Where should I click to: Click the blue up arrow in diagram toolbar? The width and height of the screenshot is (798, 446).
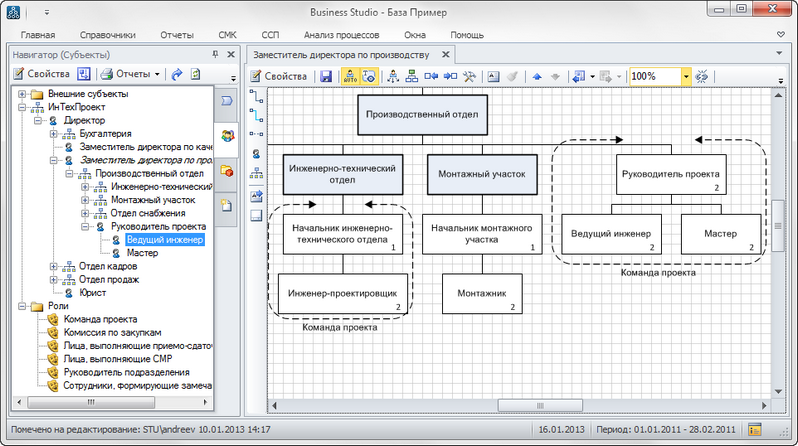tap(537, 77)
